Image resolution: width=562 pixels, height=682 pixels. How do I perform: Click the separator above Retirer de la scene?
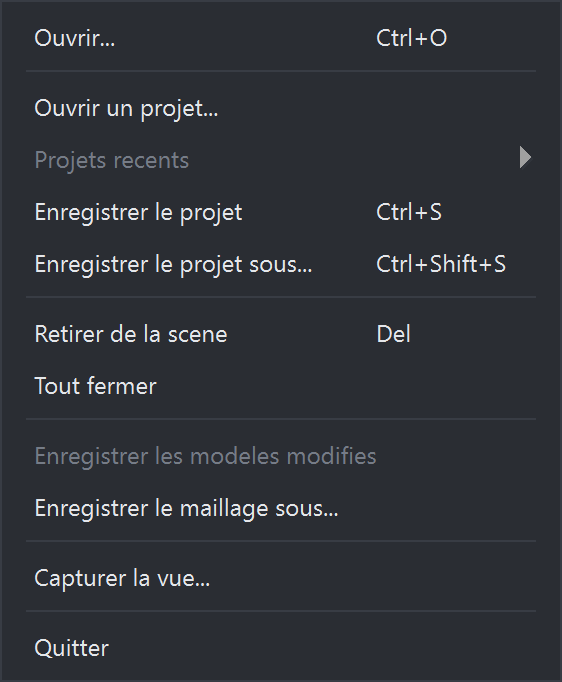click(281, 297)
